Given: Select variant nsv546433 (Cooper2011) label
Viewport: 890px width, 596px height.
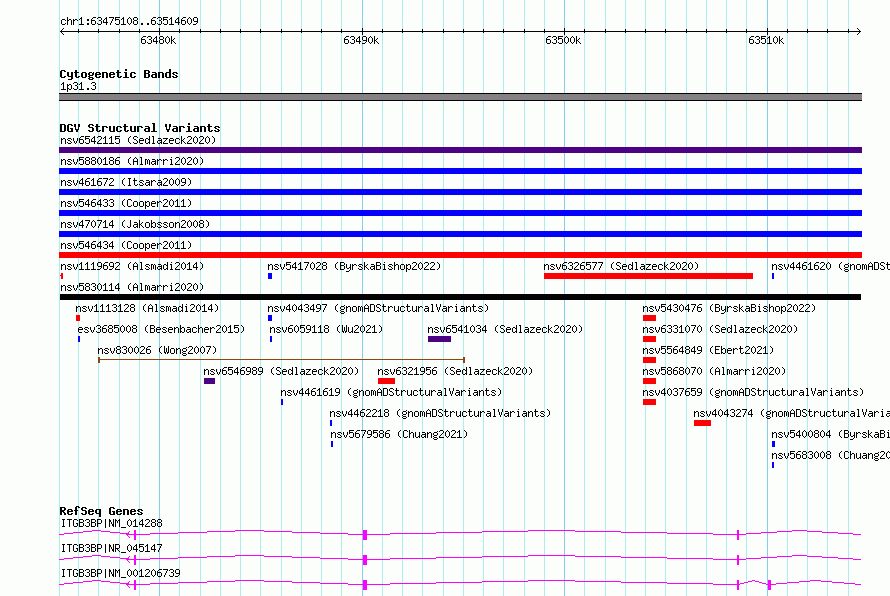Looking at the screenshot, I should 126,203.
